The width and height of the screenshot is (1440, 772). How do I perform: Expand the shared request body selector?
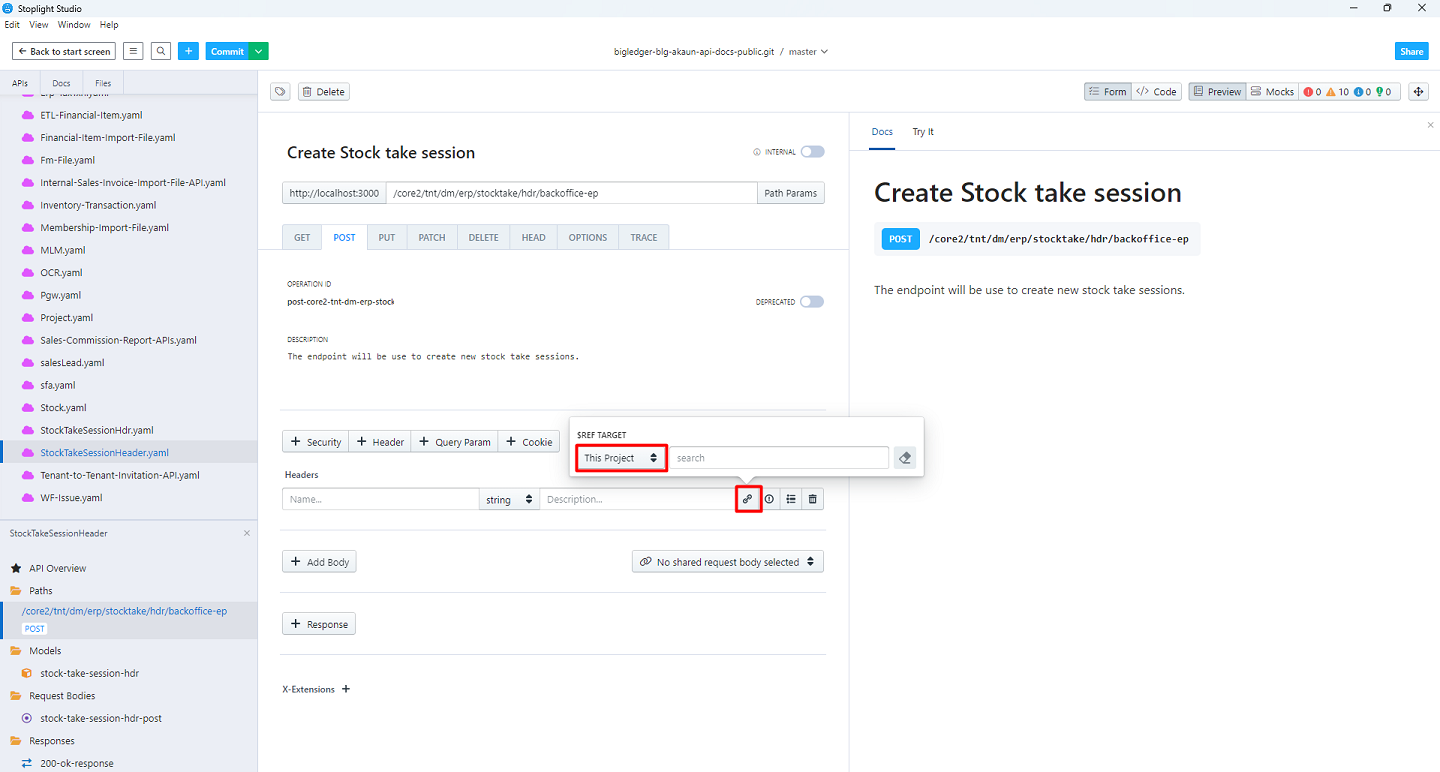[x=728, y=562]
